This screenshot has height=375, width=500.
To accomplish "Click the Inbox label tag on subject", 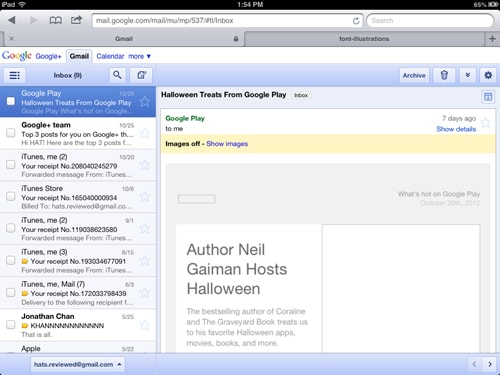I will [x=301, y=95].
